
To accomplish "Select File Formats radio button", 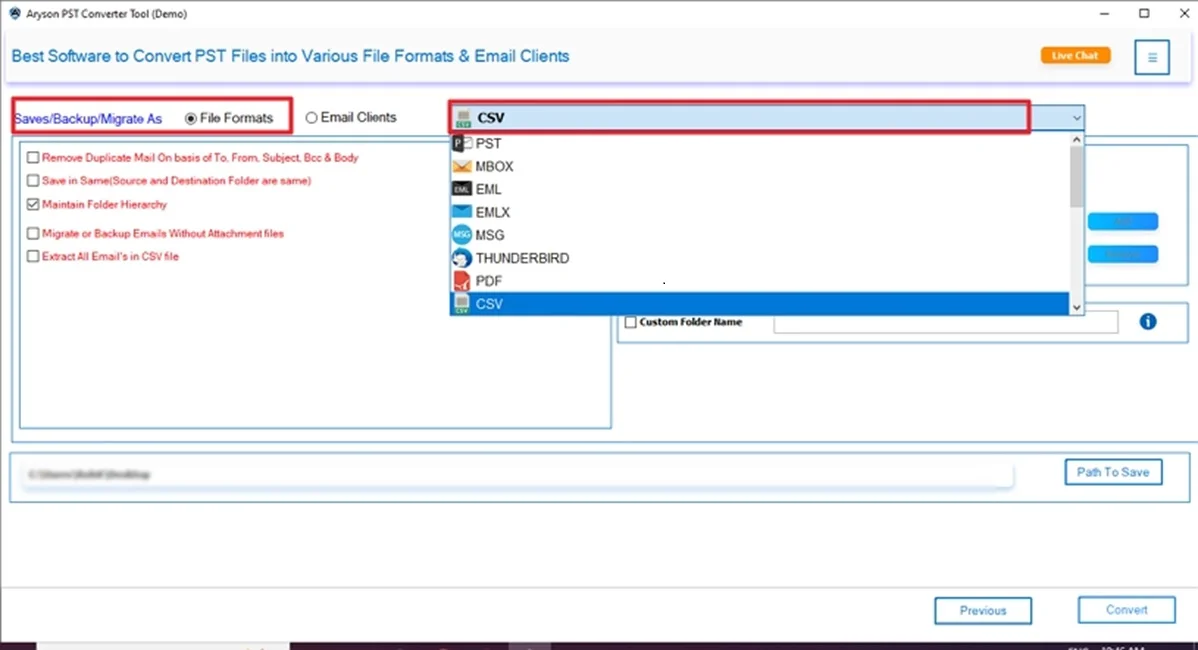I will point(190,118).
